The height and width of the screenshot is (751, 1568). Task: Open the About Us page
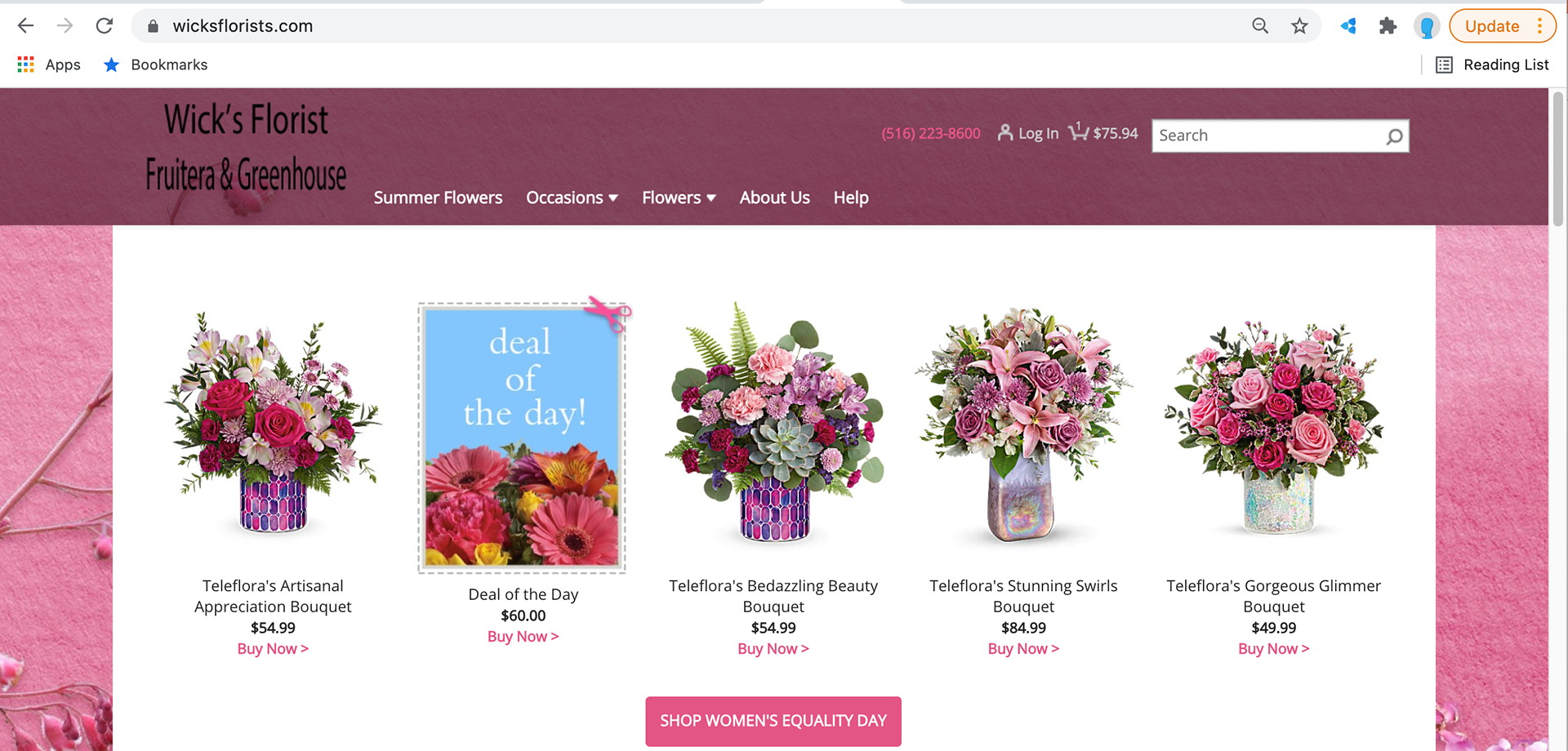pos(774,198)
